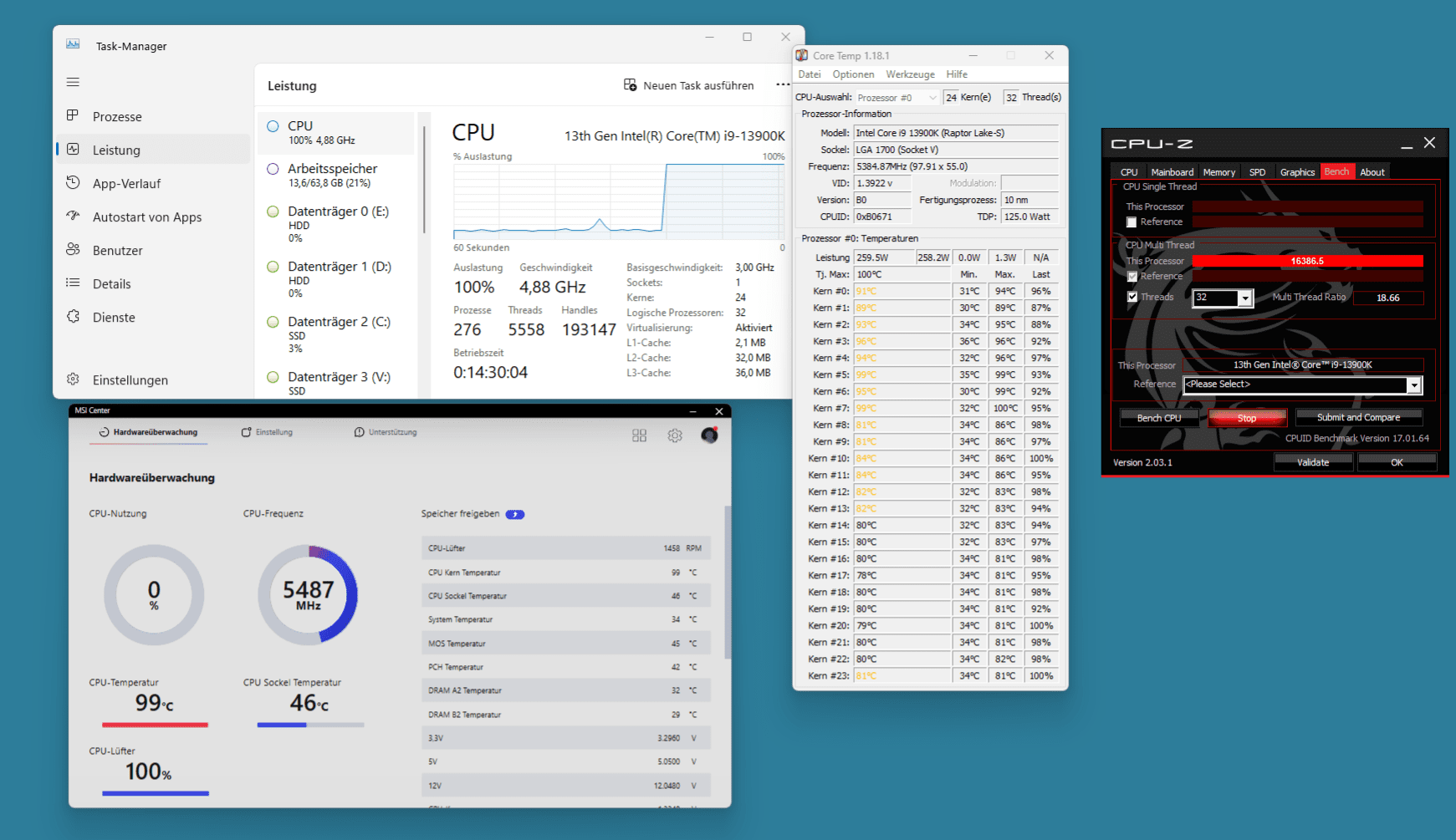
Task: Select Datenträger 2 (C:) entry
Action: (336, 334)
